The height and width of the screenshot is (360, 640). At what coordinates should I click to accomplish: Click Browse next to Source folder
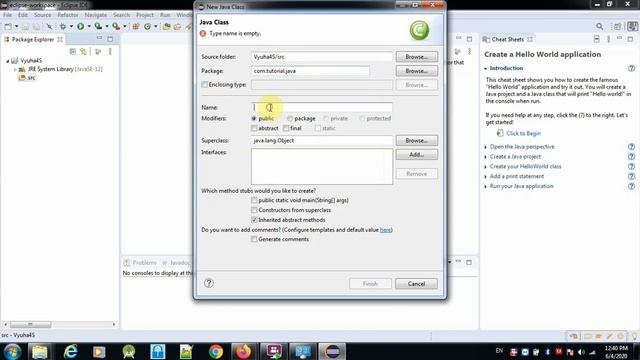pos(416,57)
